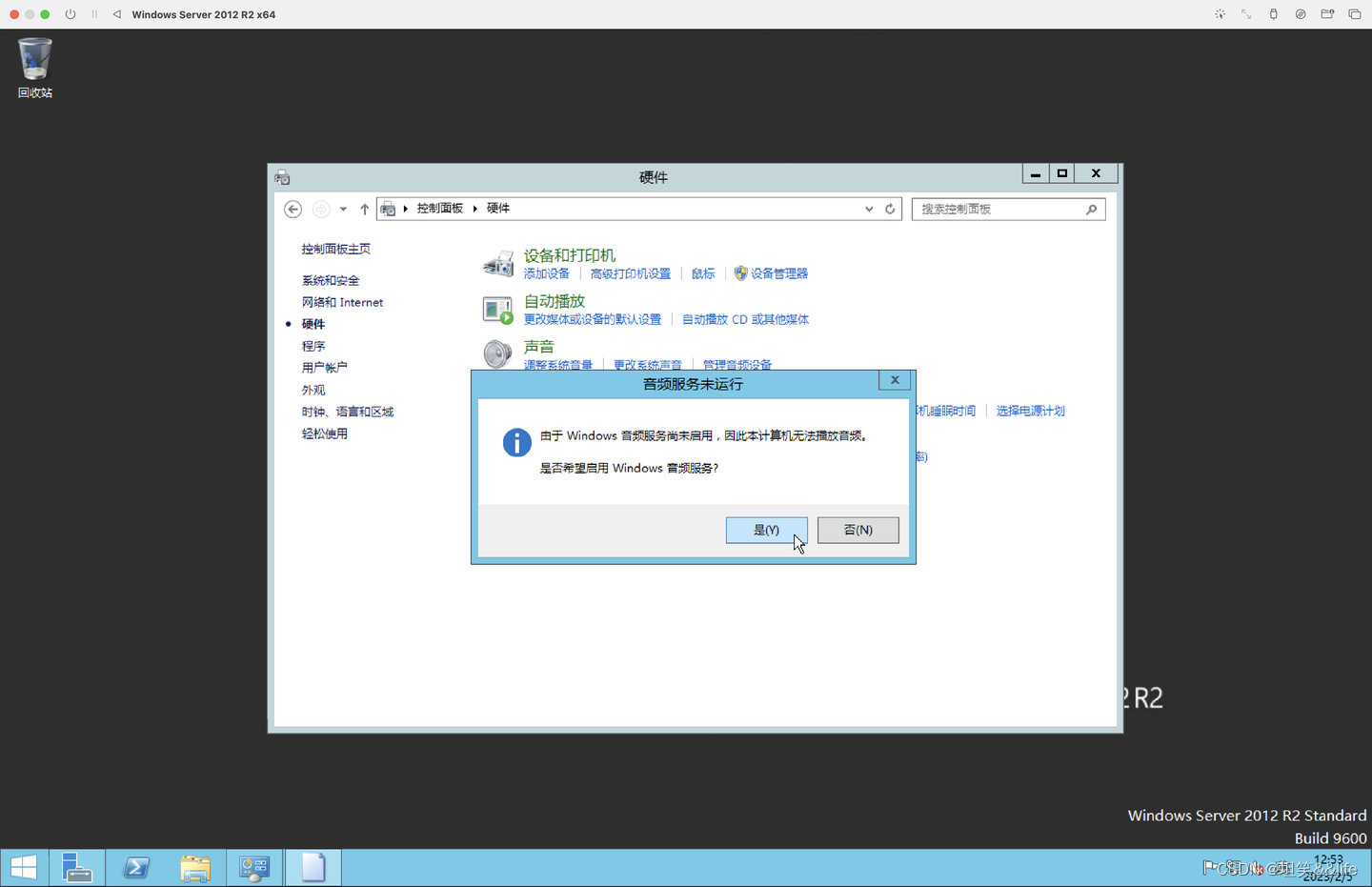This screenshot has height=887, width=1372.
Task: Click the cursor-burst icon in VM toolbar
Action: pos(1220,14)
